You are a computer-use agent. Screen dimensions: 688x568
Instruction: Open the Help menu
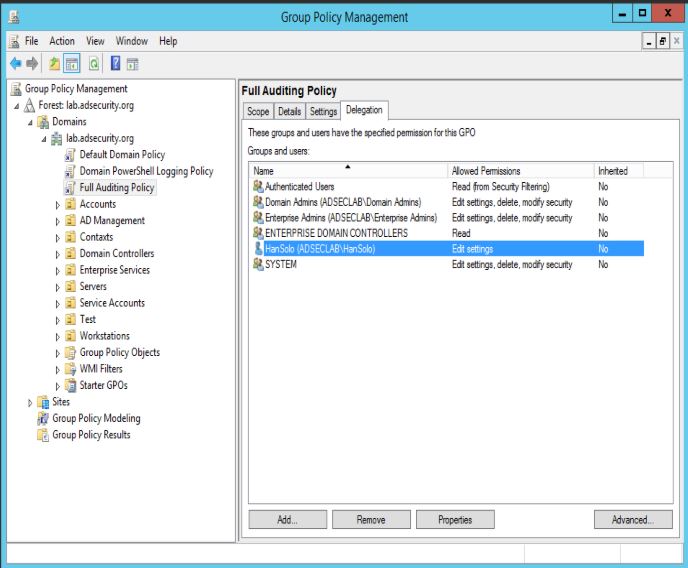click(x=168, y=41)
